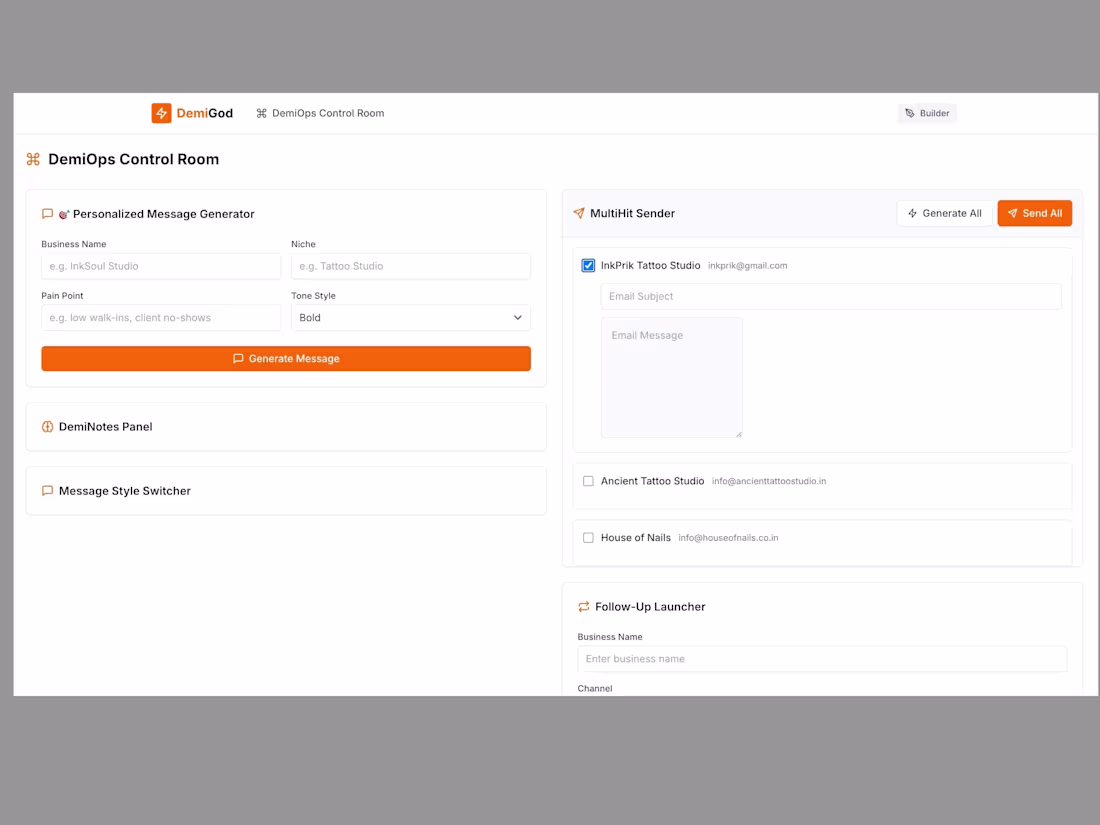Open the Tone Style dropdown
The width and height of the screenshot is (1100, 825).
(410, 317)
